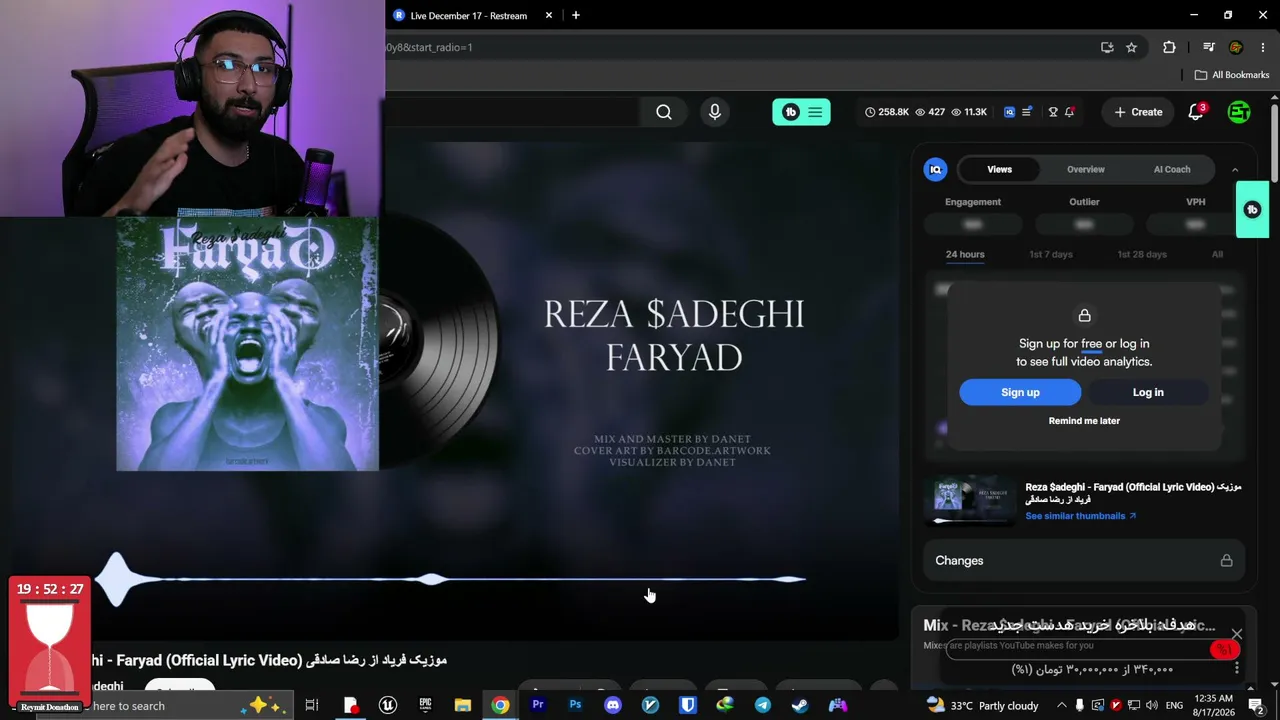The height and width of the screenshot is (720, 1280).
Task: Click the YouTube search input field
Action: (512, 112)
